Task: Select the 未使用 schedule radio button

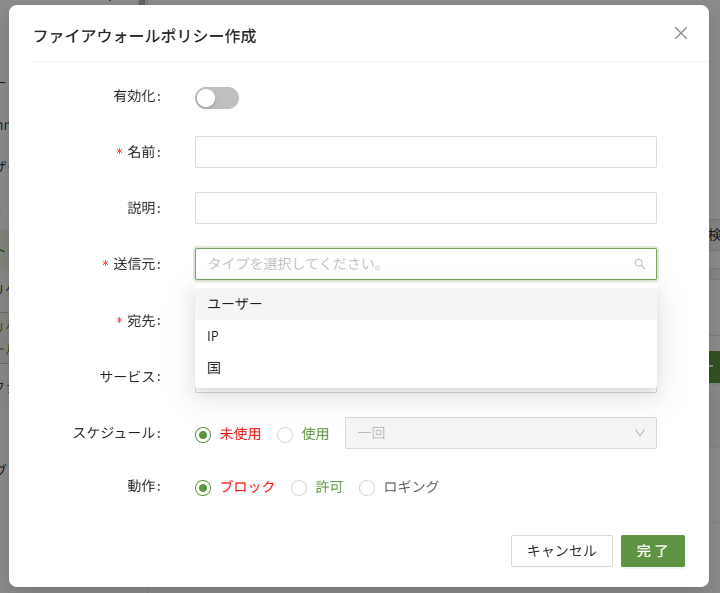Action: [x=203, y=434]
